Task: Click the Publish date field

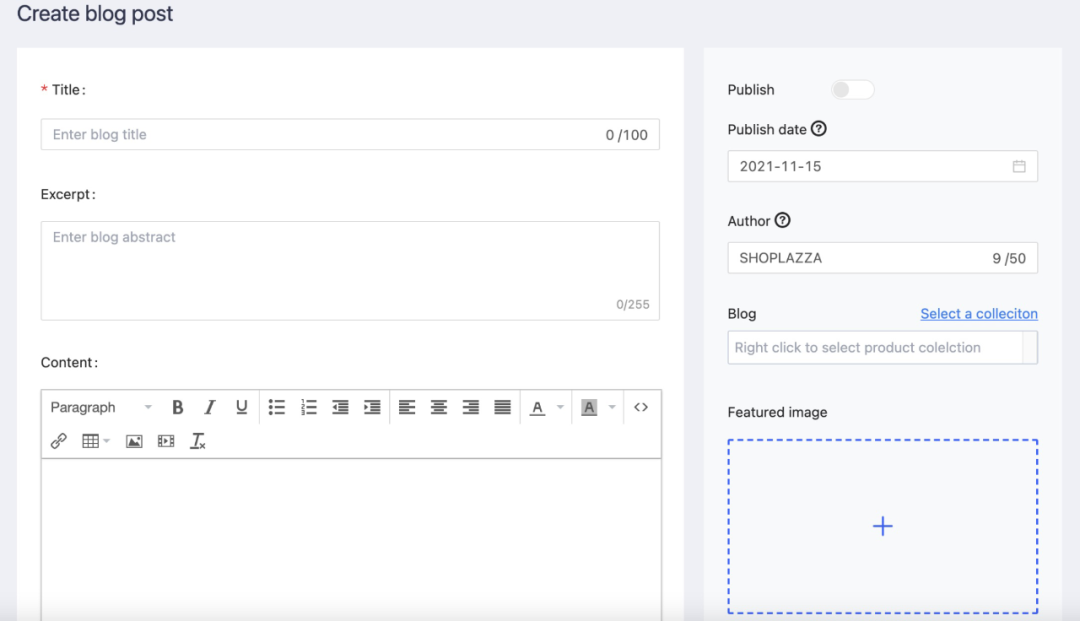Action: pos(882,166)
